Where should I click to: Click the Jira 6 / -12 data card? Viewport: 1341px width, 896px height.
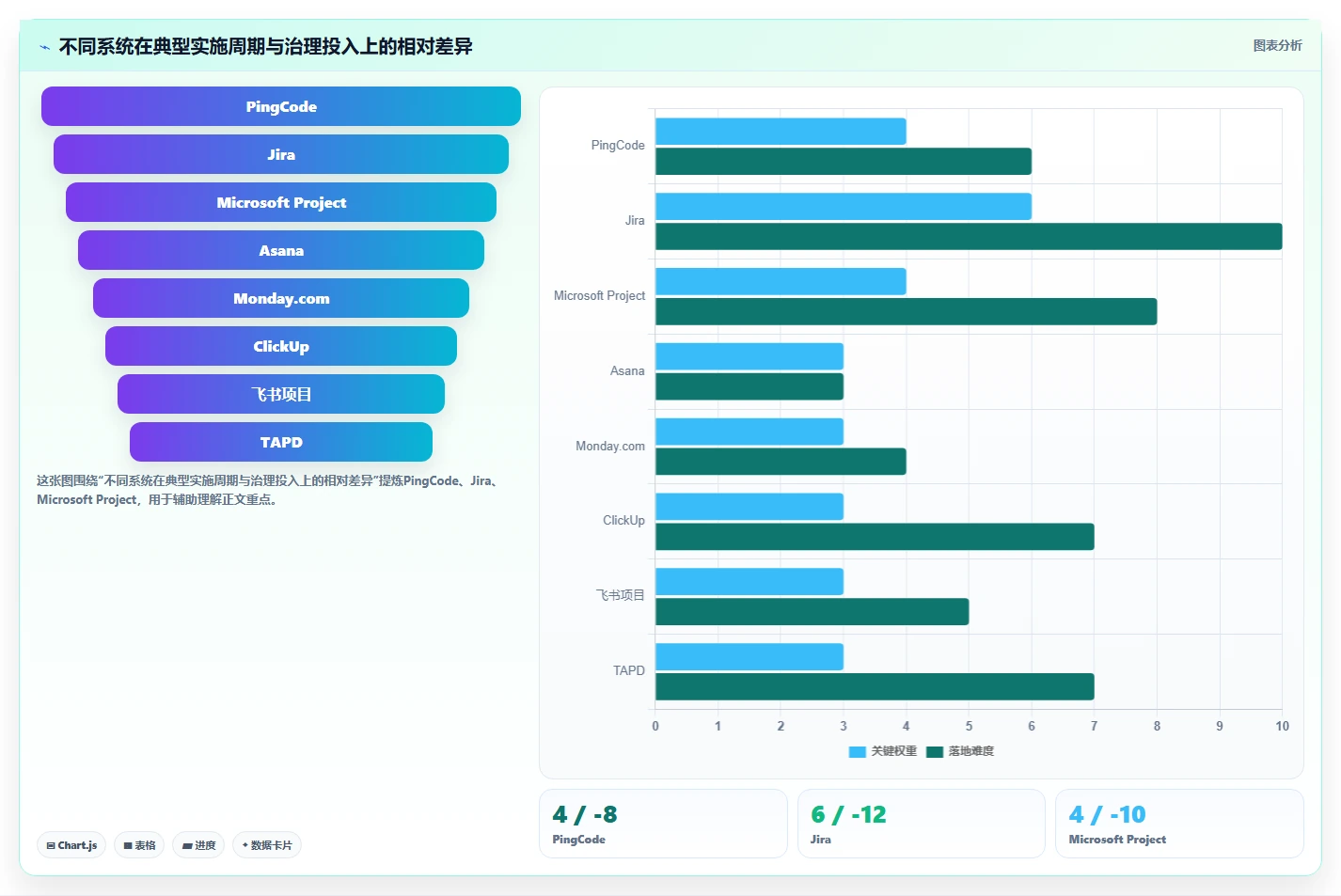click(x=922, y=824)
